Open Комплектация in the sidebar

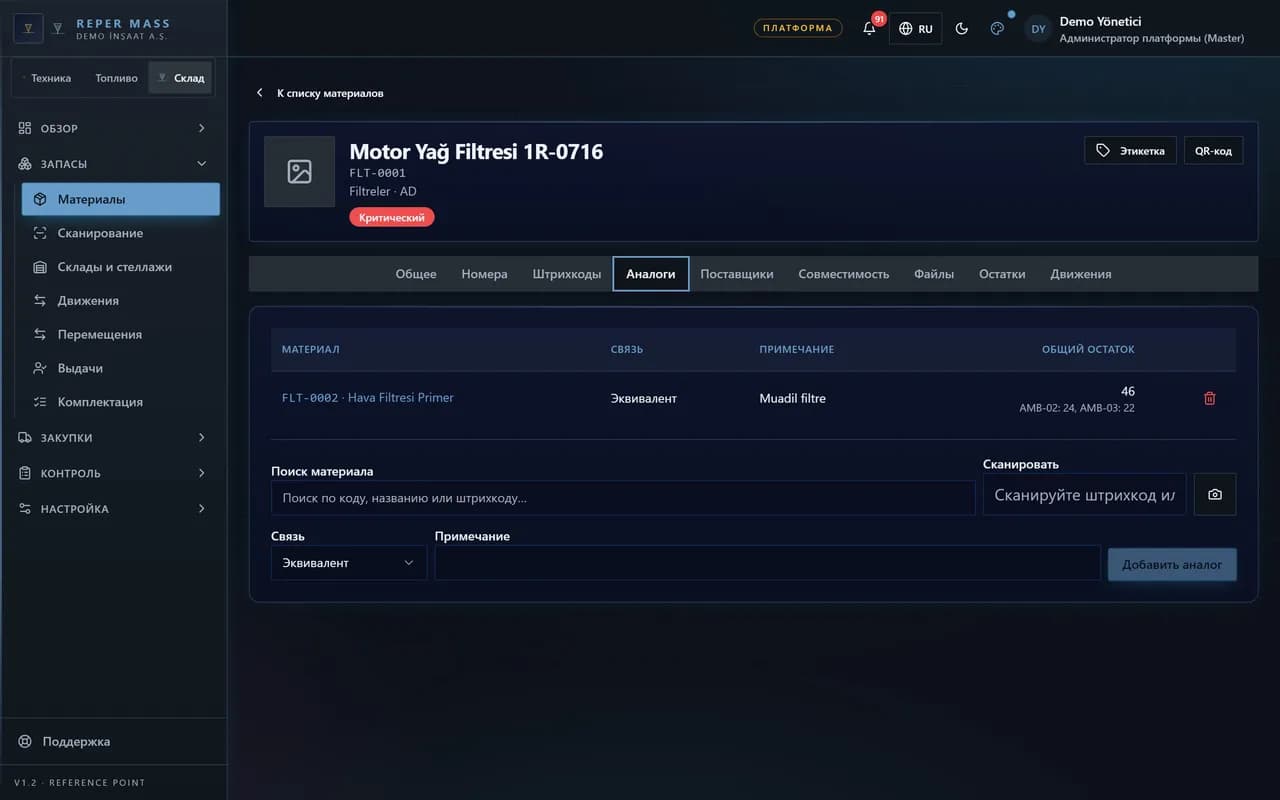point(121,402)
